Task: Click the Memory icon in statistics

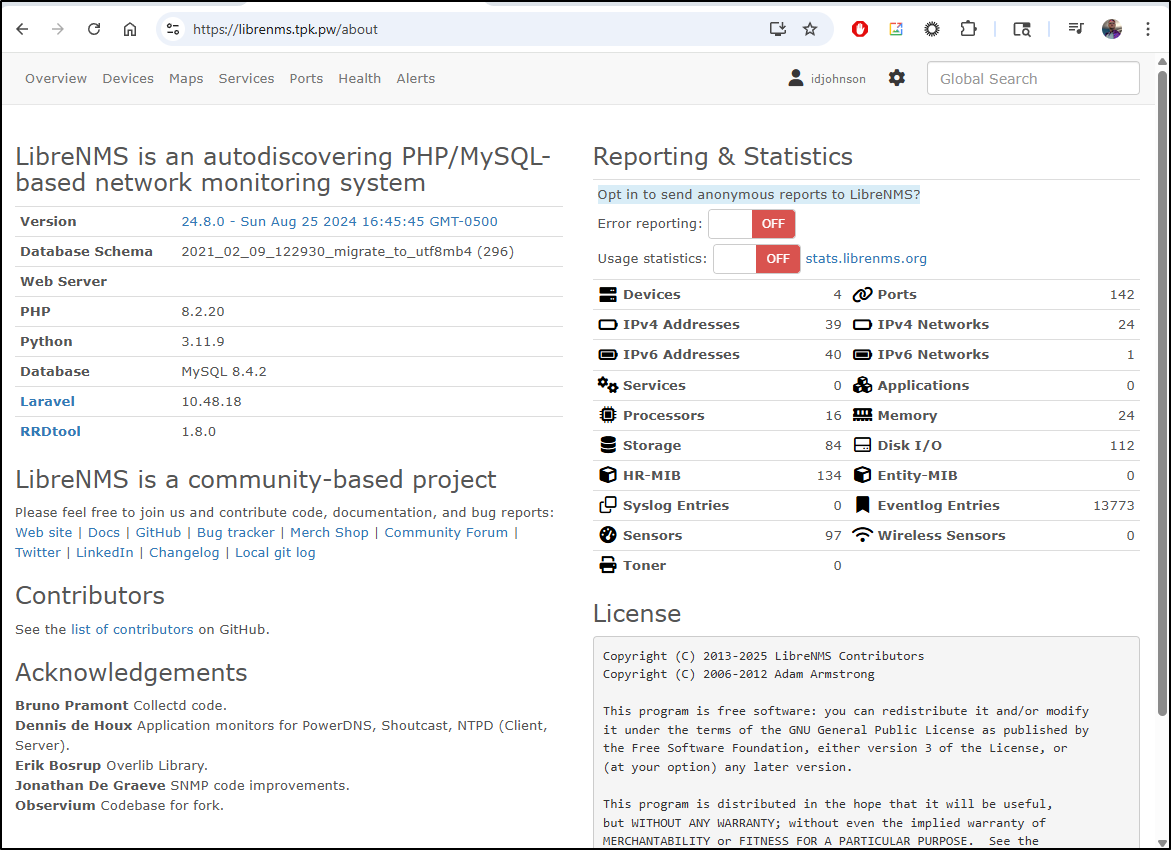Action: [x=863, y=415]
